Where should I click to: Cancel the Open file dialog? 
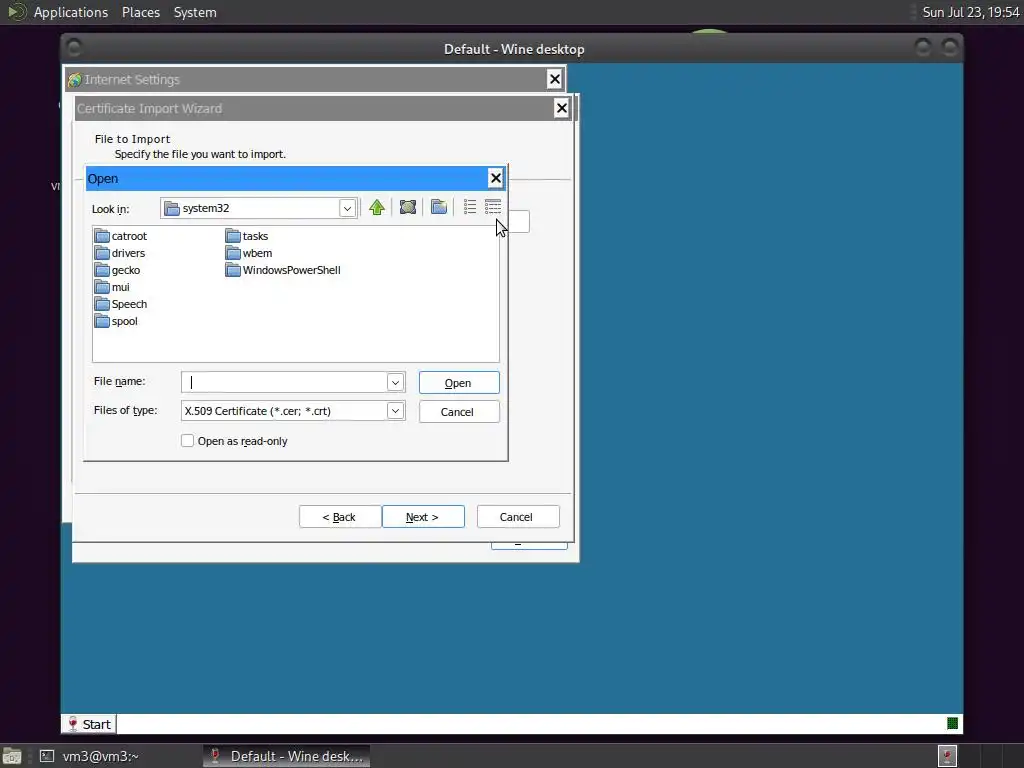(x=459, y=411)
